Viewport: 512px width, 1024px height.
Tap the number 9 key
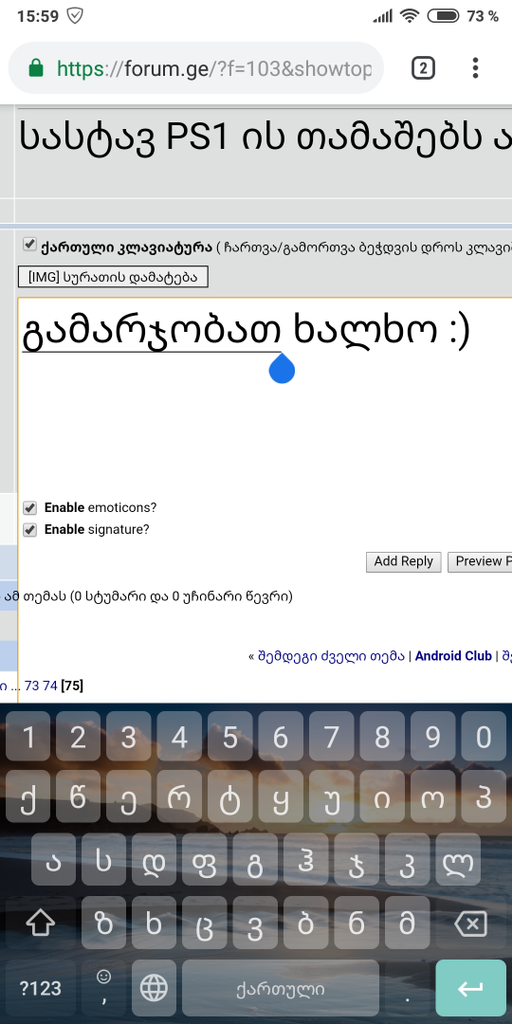(x=432, y=737)
